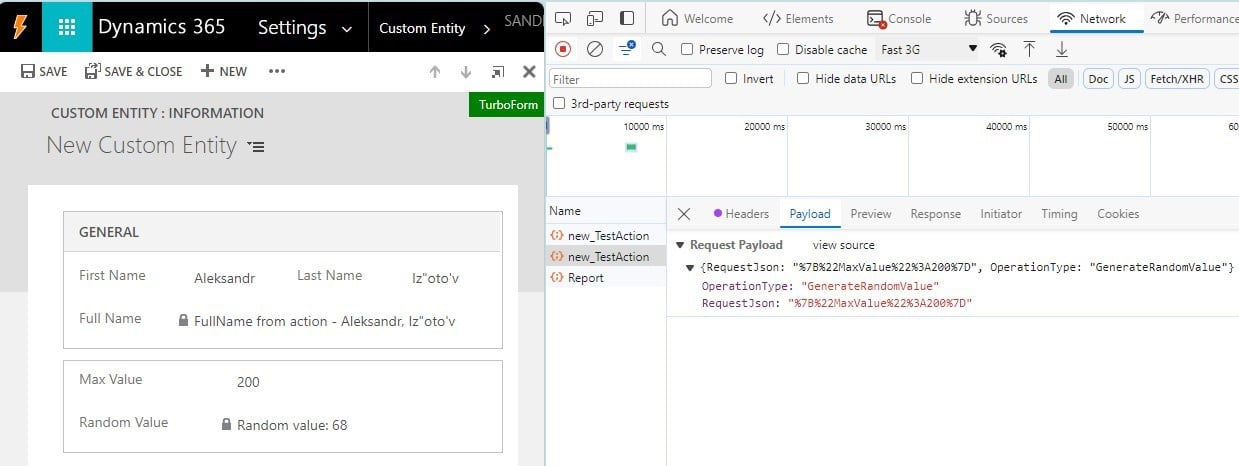Select the All request type filter
The image size is (1239, 466).
pyautogui.click(x=1061, y=79)
